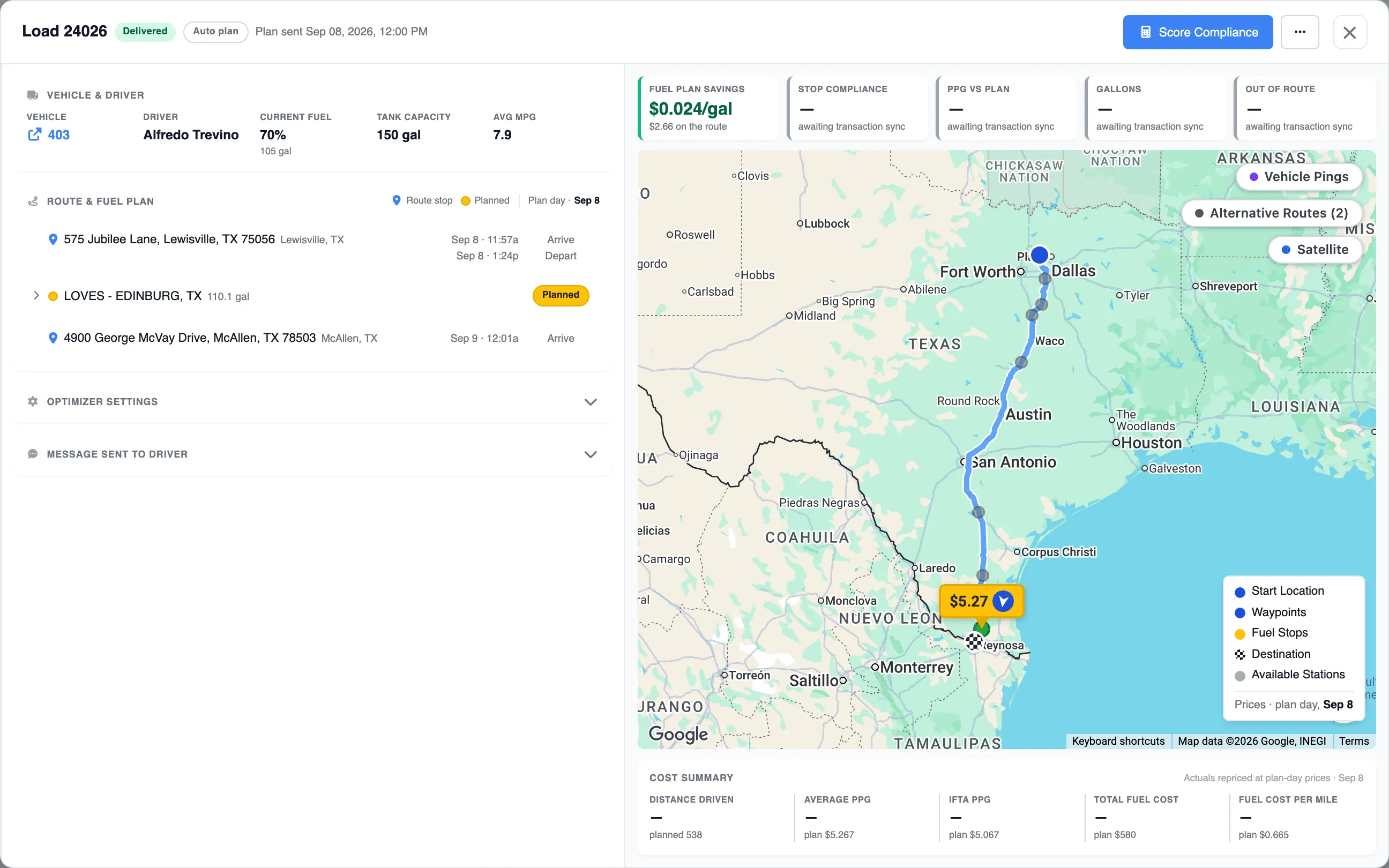Click driver name Alfredo Trevino
This screenshot has height=868, width=1389.
click(191, 135)
